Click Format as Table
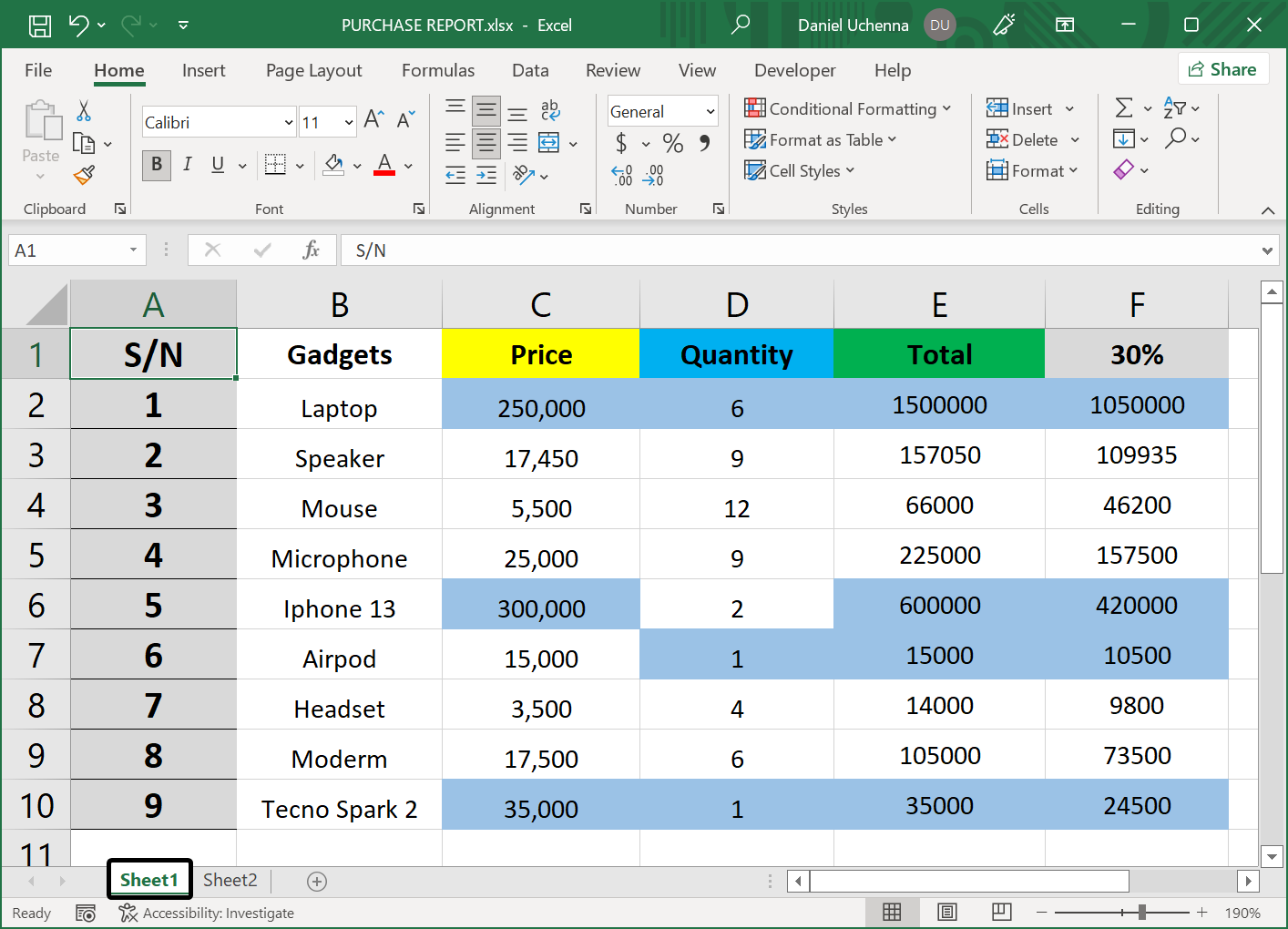Screen dimensions: 1288x929 point(821,139)
